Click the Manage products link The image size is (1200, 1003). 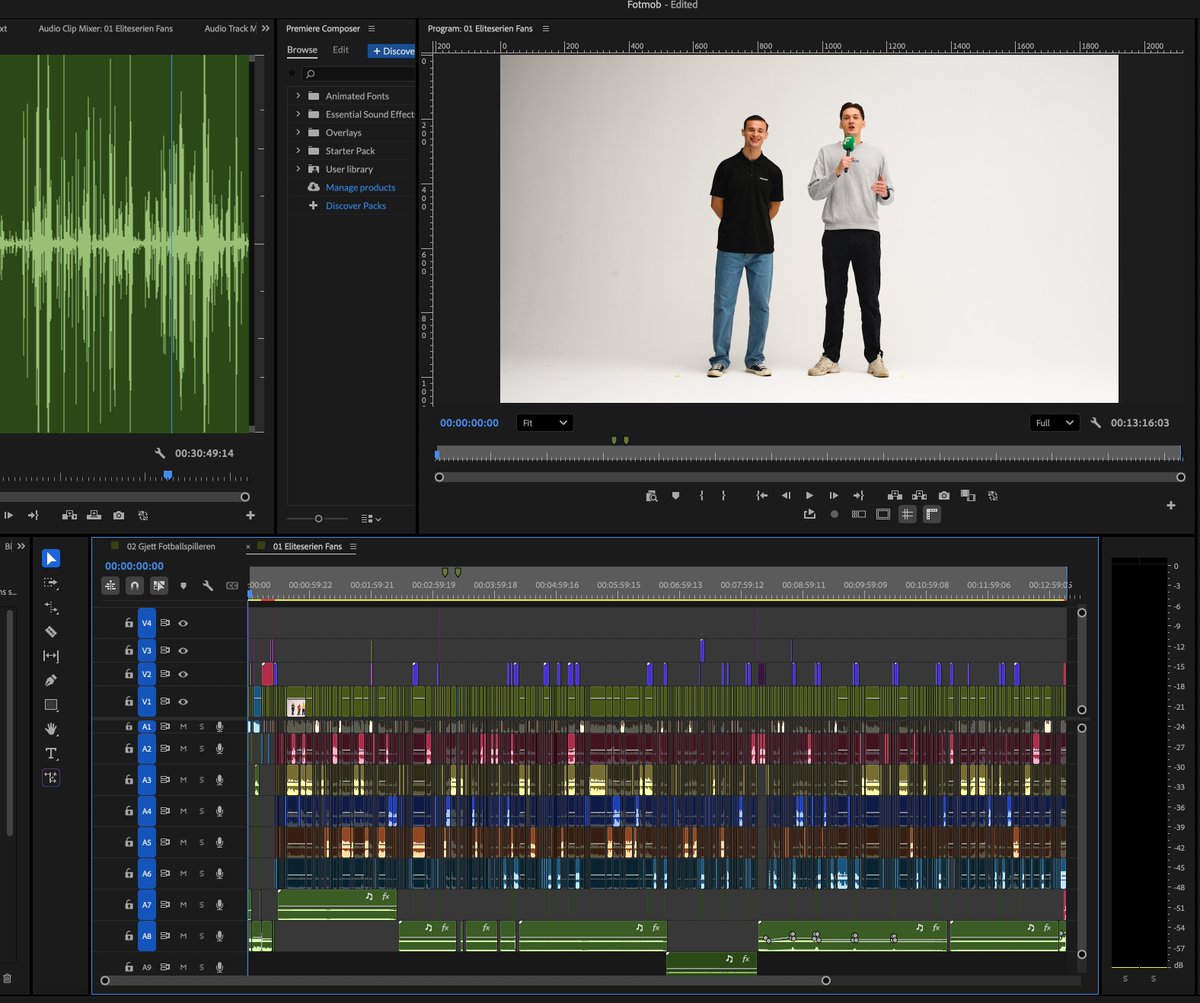pos(360,187)
